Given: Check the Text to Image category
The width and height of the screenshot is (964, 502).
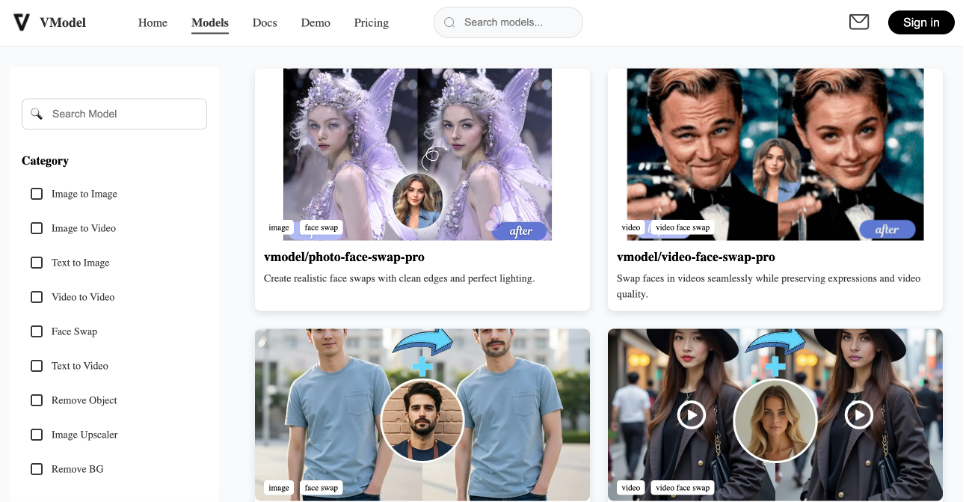Looking at the screenshot, I should [x=37, y=263].
